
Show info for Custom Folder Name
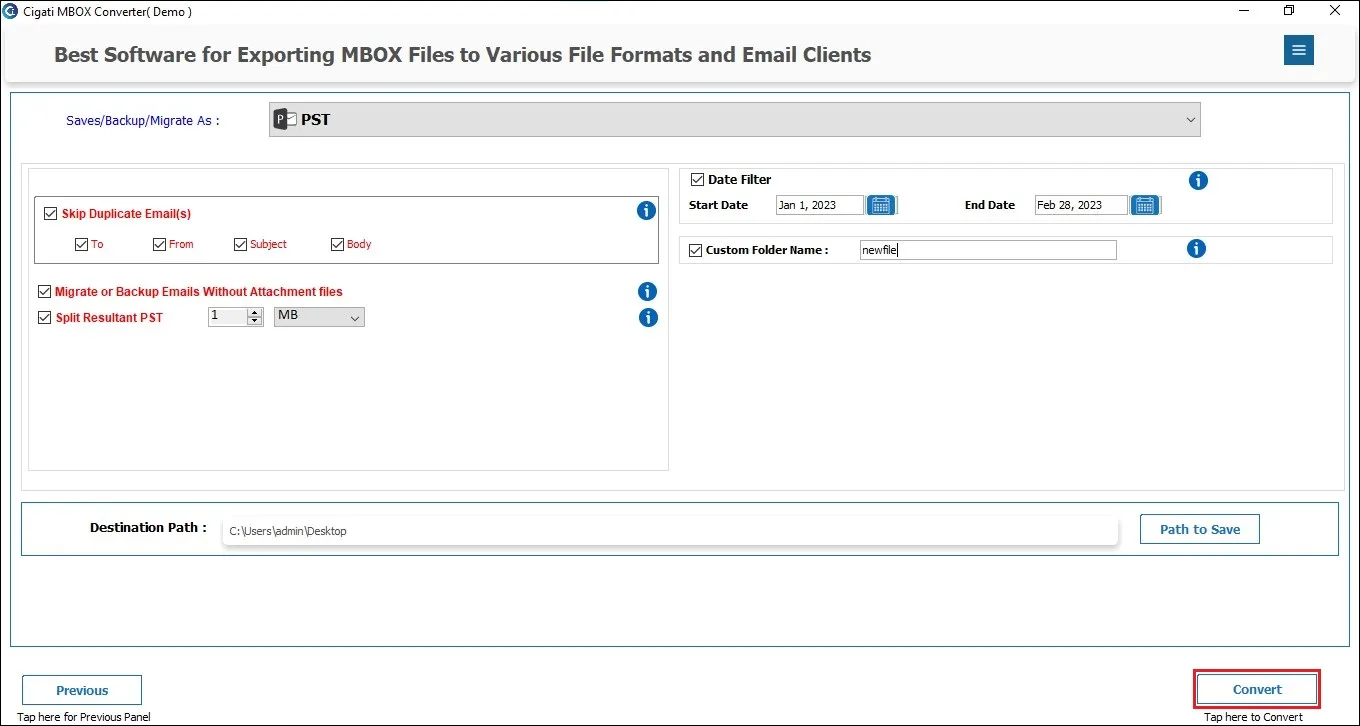[1196, 249]
